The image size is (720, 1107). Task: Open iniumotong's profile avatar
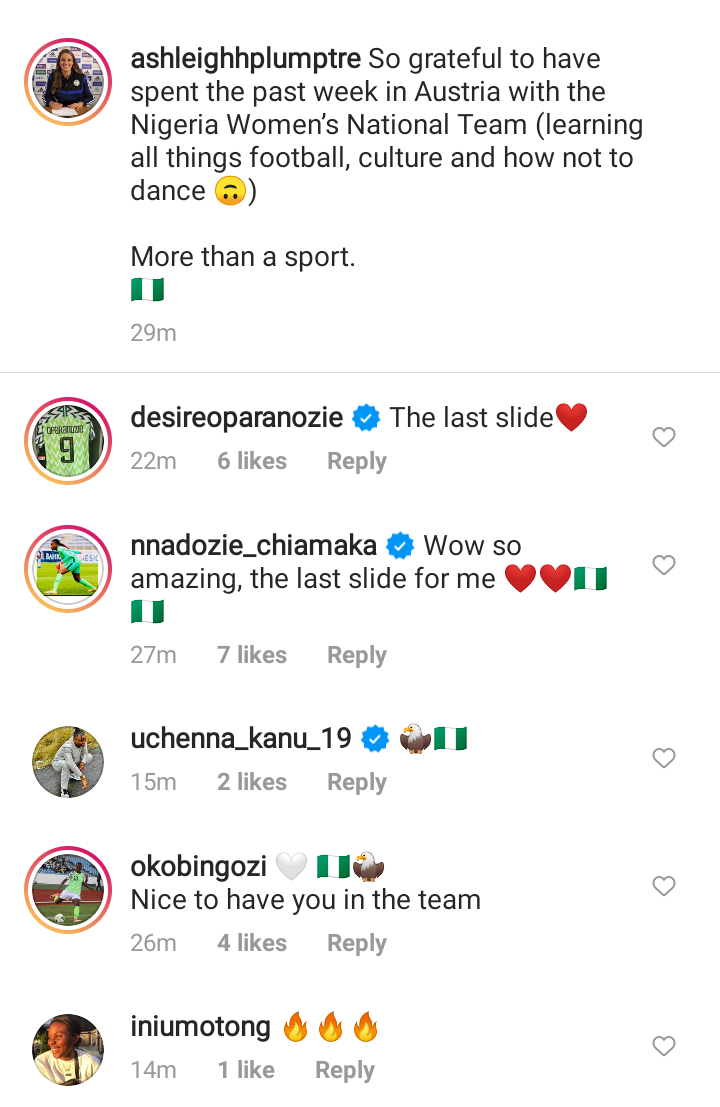pyautogui.click(x=68, y=1050)
